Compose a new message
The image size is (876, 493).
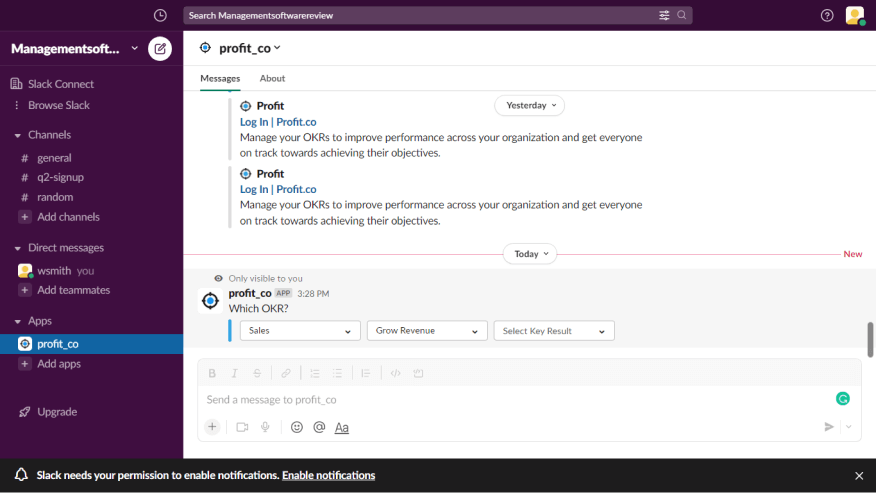(x=160, y=49)
